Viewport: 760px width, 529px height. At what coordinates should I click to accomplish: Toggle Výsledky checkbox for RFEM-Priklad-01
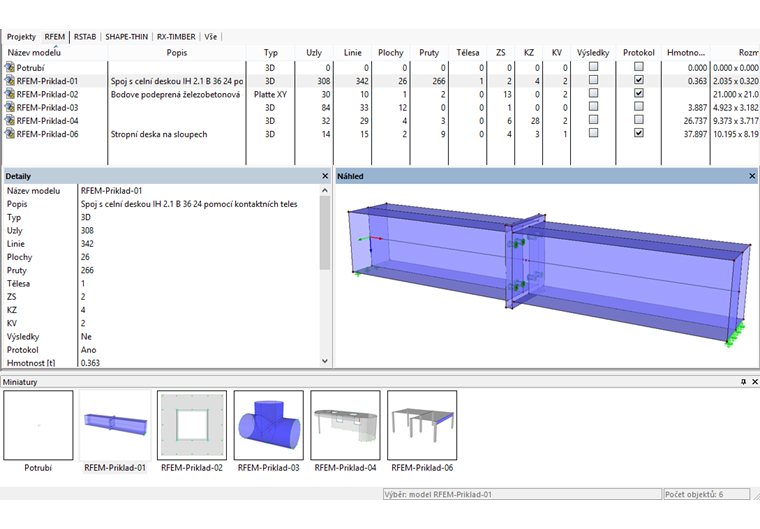(x=593, y=80)
